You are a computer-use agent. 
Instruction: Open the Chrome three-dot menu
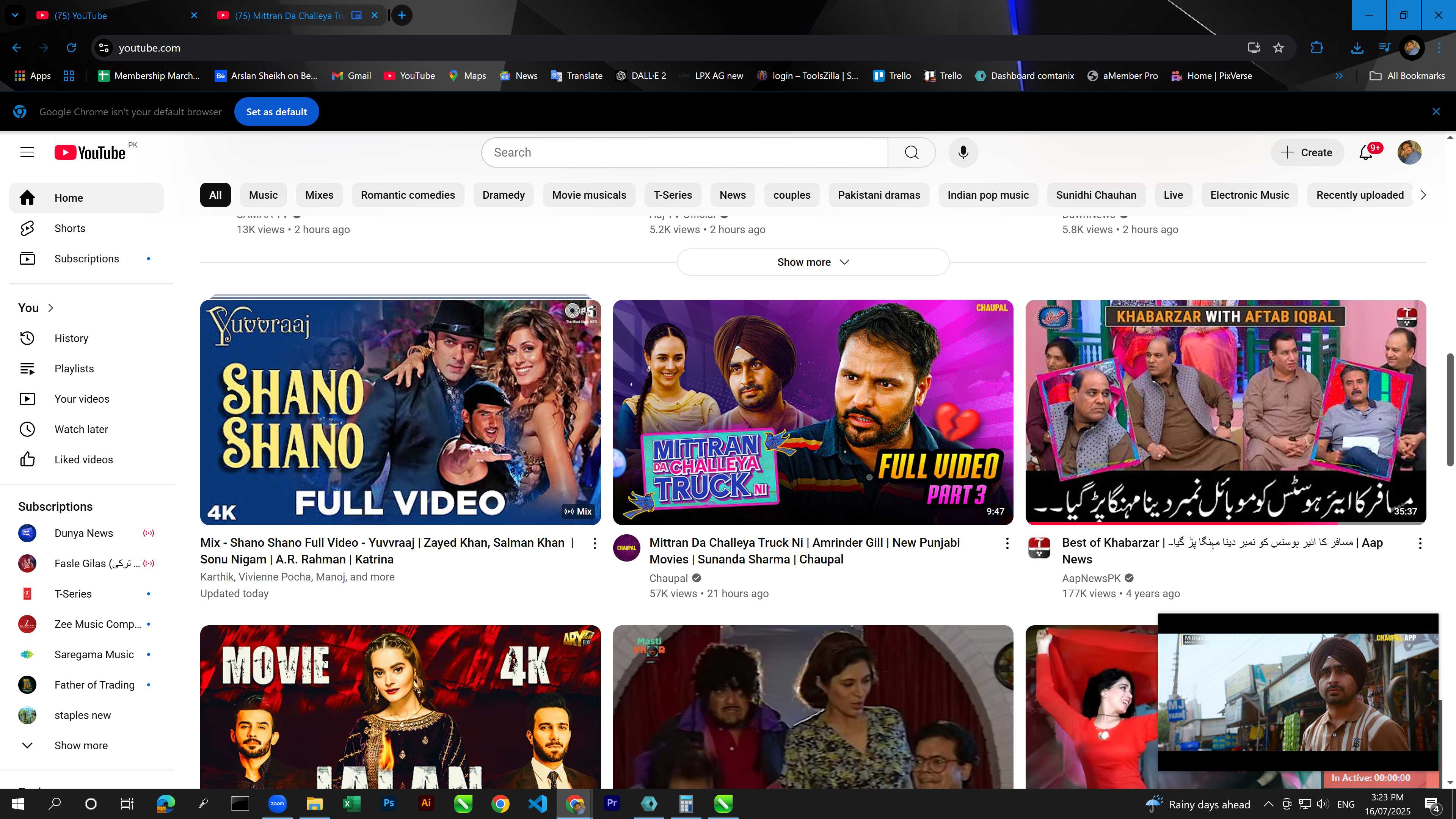[x=1439, y=48]
